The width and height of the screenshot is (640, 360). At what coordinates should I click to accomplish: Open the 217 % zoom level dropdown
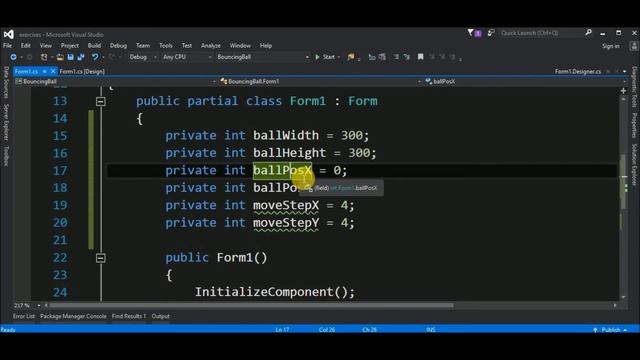point(39,305)
